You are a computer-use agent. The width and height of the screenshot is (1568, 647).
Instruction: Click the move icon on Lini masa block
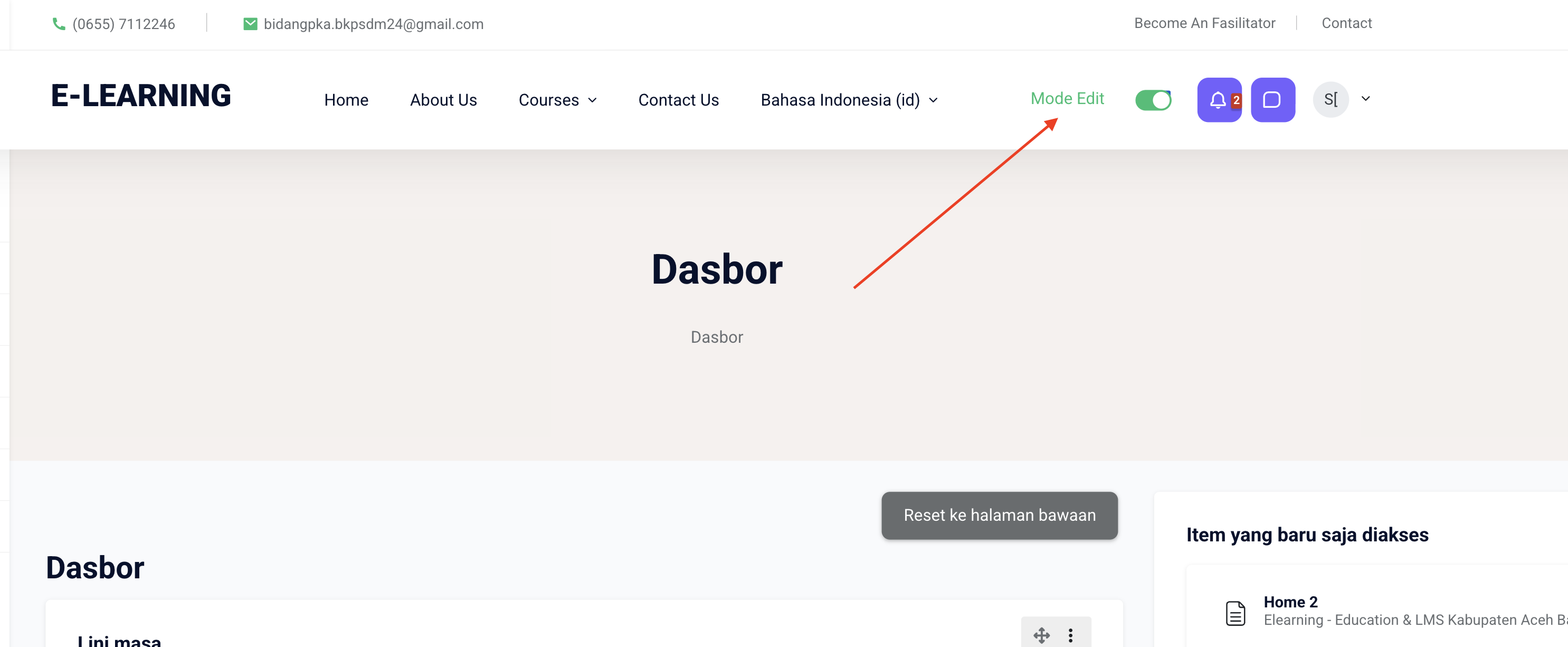tap(1041, 635)
